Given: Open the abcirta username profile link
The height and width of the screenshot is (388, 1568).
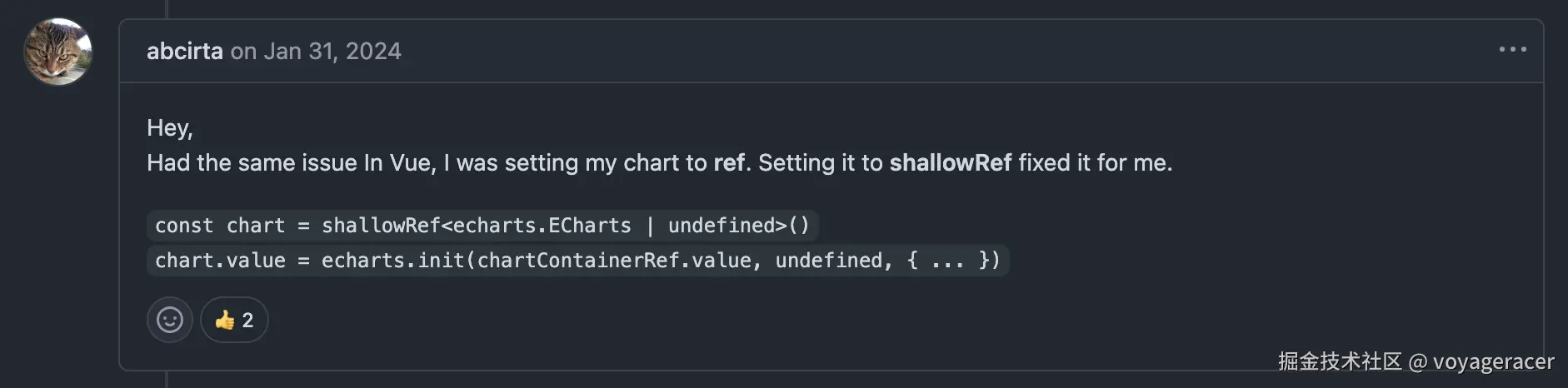Looking at the screenshot, I should (x=184, y=51).
